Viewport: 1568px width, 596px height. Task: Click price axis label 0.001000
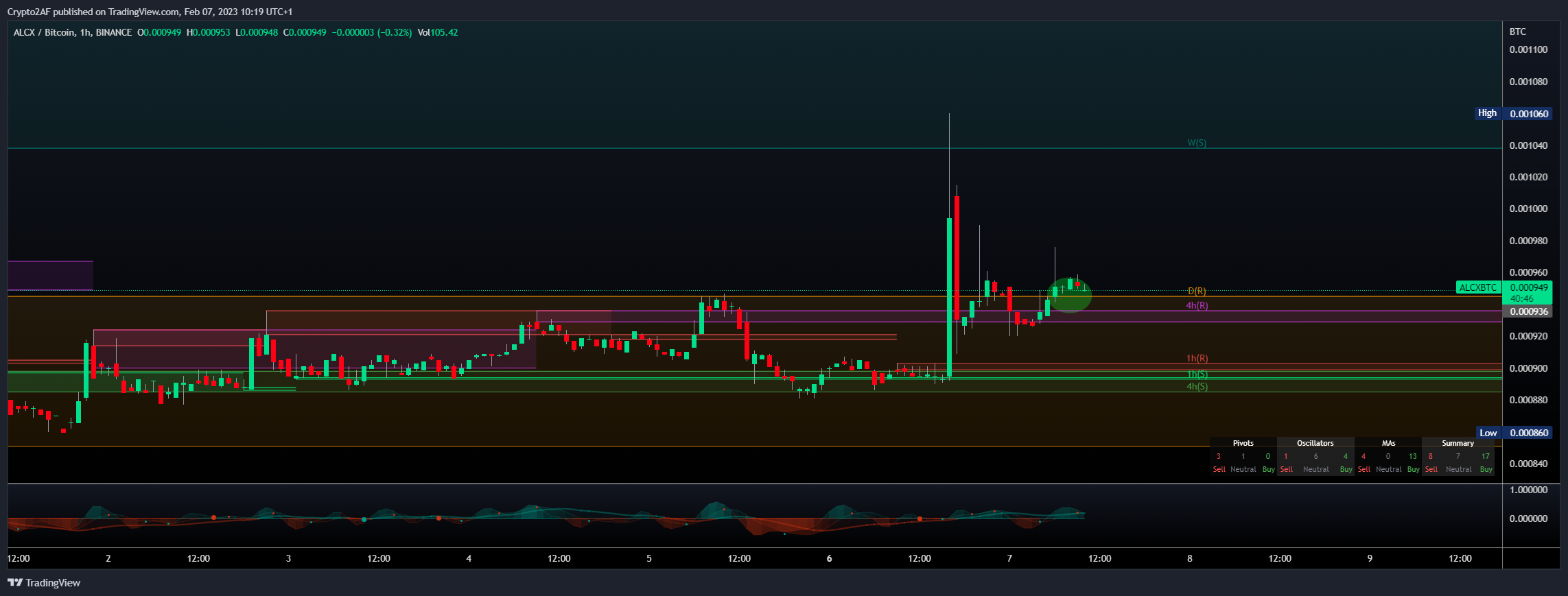pos(1527,208)
